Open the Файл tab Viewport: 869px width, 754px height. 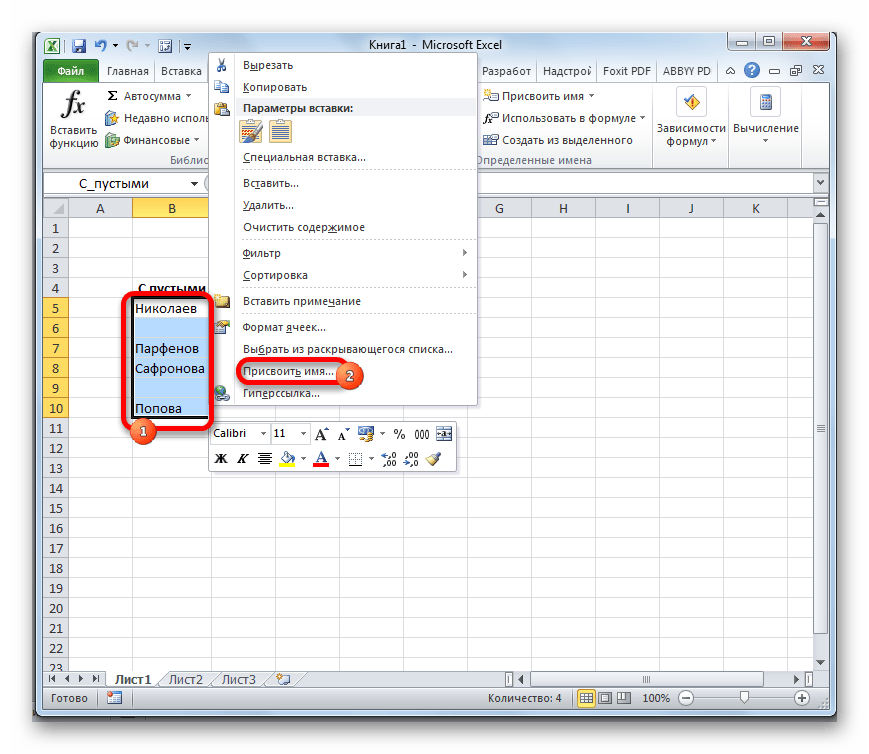pos(70,71)
